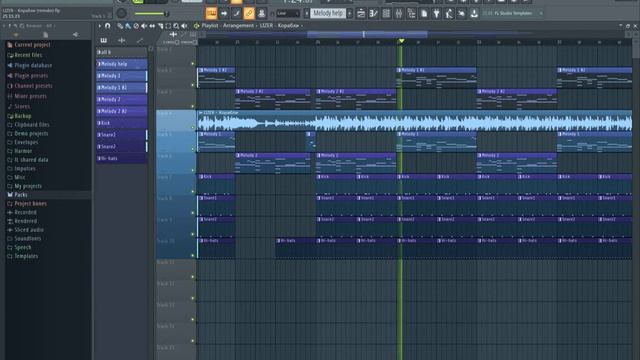Click the plug icon in the top toolbar
This screenshot has height=360, width=640.
coord(436,13)
